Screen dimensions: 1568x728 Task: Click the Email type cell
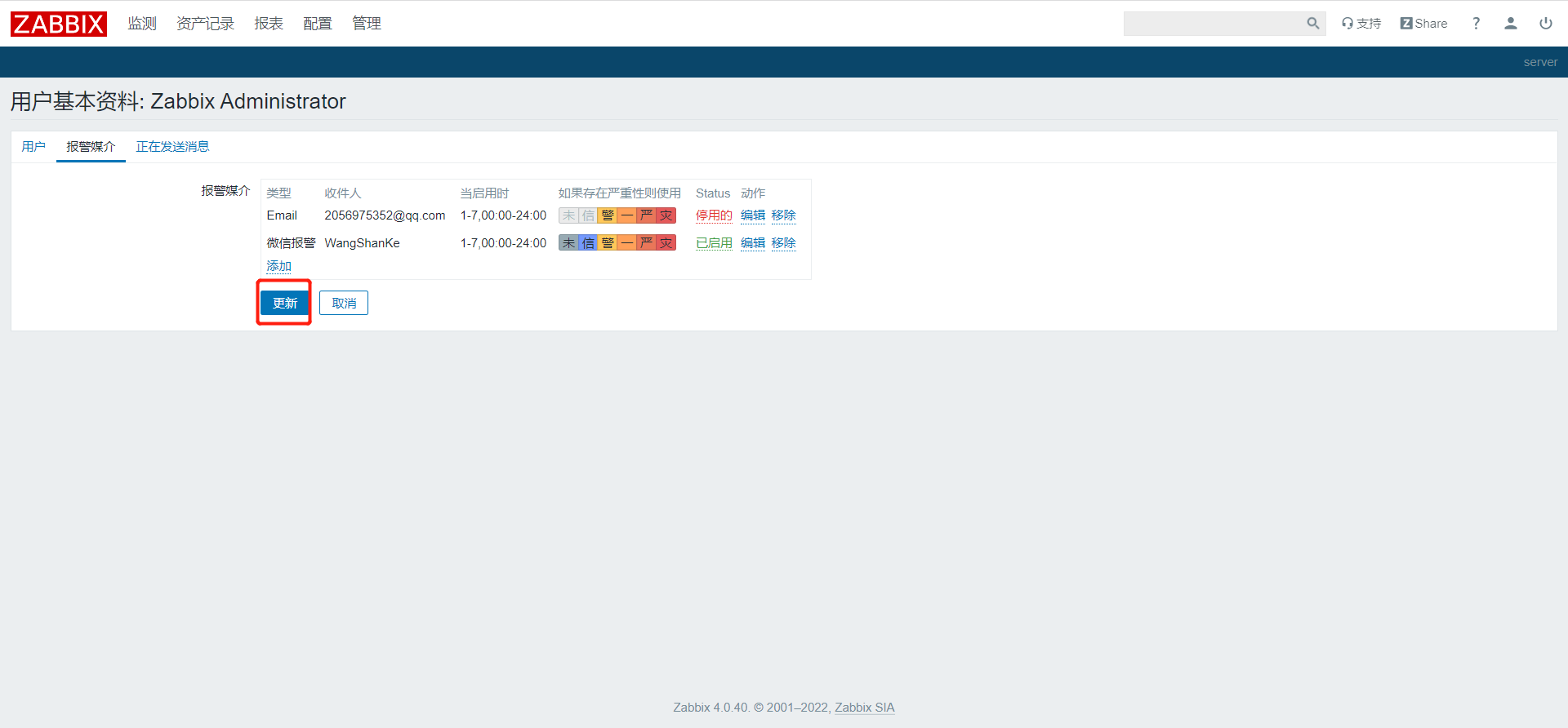click(x=282, y=215)
